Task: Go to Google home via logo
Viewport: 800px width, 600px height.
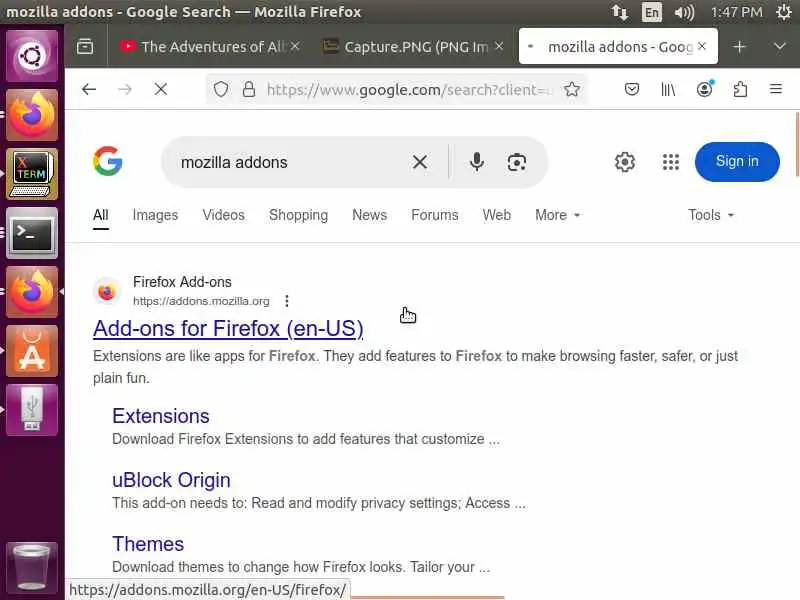Action: click(108, 161)
